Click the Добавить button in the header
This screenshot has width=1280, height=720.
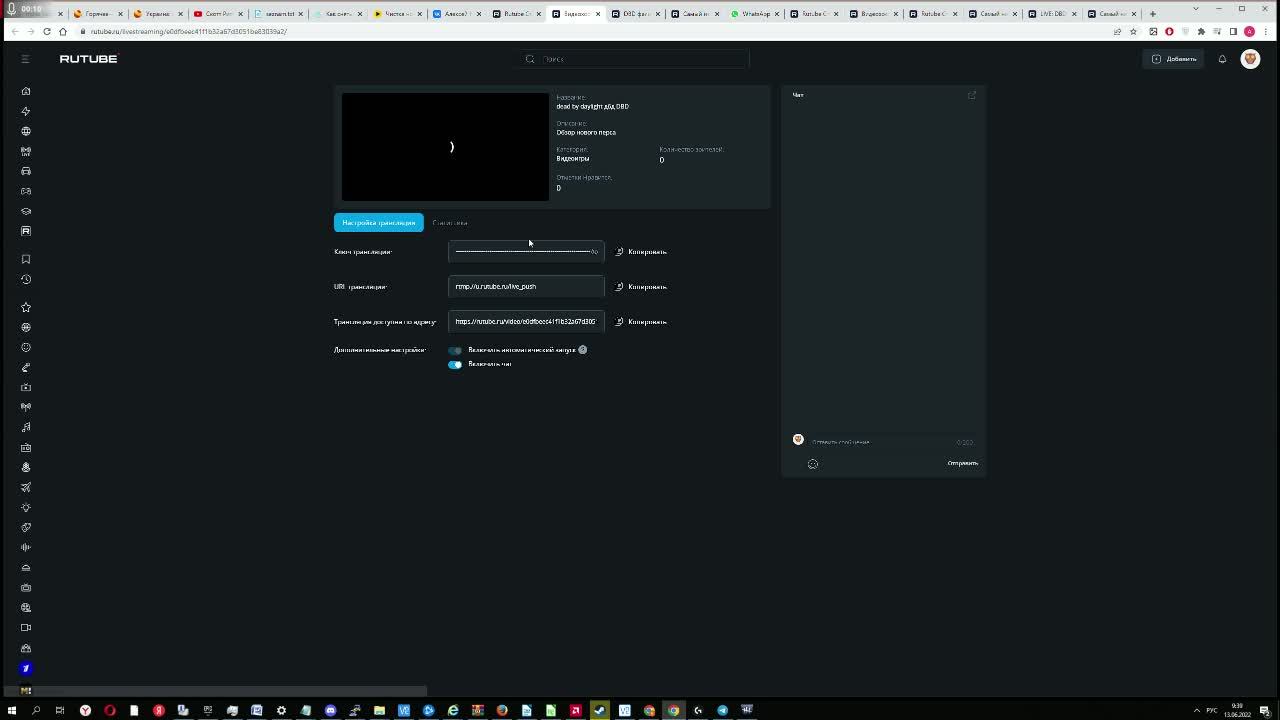pos(1175,59)
